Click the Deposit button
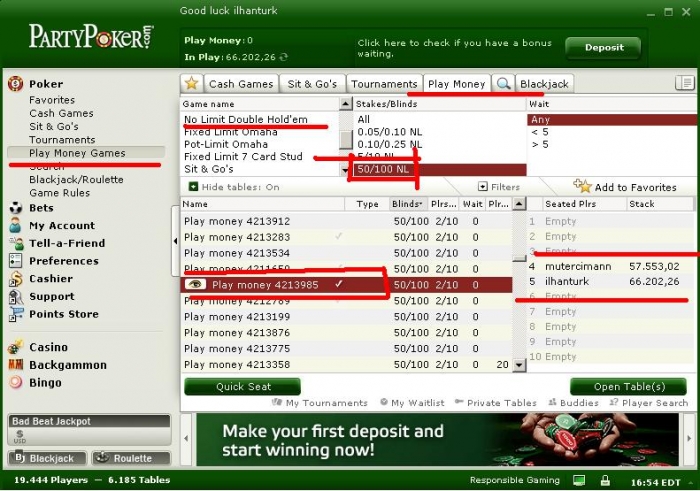700x491 pixels. (x=603, y=47)
